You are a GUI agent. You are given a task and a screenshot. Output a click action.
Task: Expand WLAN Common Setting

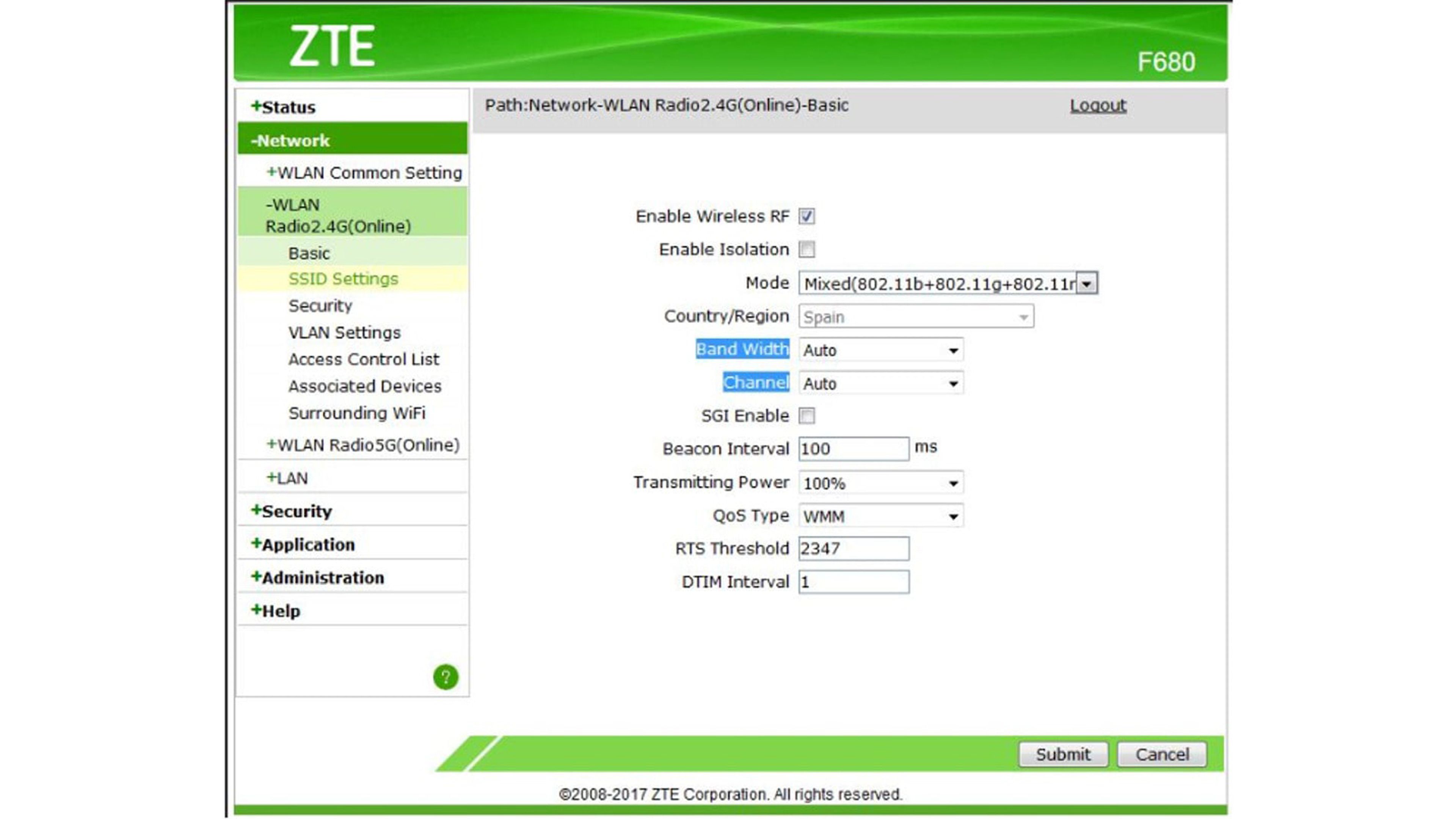click(364, 173)
